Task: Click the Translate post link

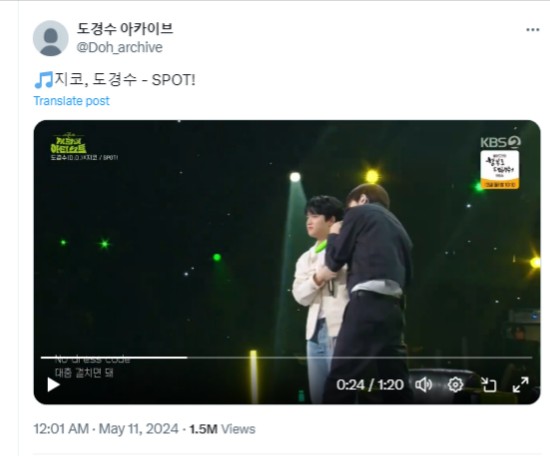Action: [72, 101]
